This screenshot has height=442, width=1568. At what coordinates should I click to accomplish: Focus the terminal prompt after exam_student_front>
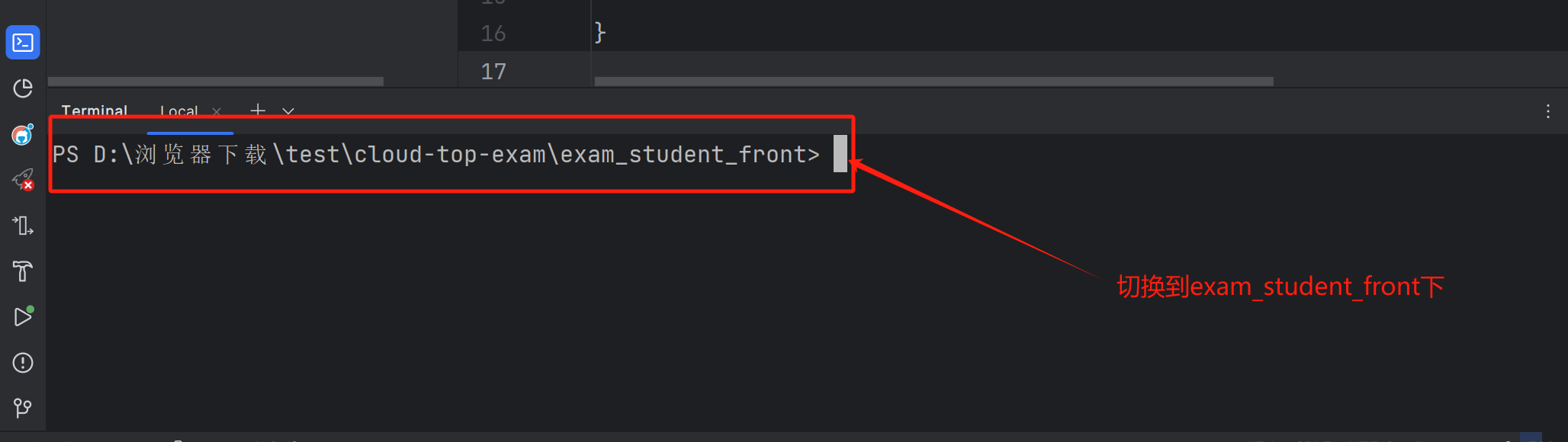[840, 154]
